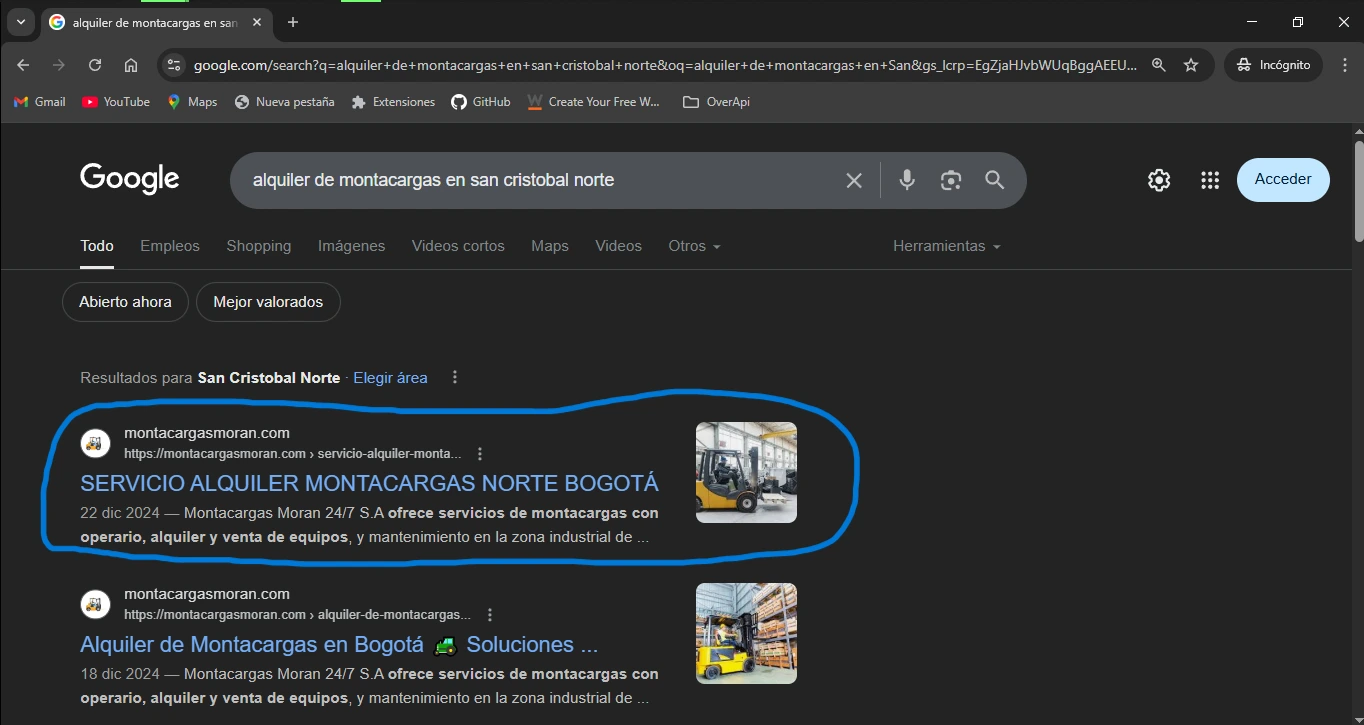Open the Create Your Free W... bookmark

pos(594,102)
